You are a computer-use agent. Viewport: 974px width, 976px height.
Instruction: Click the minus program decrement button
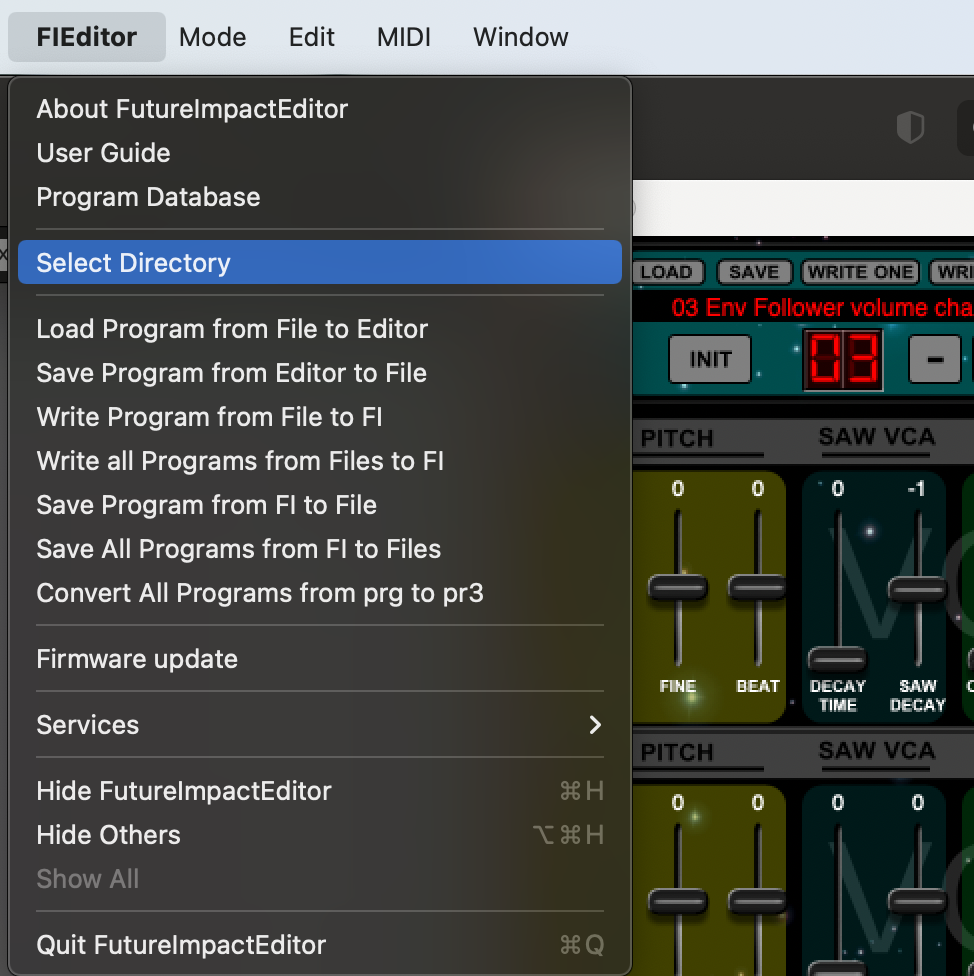coord(935,359)
